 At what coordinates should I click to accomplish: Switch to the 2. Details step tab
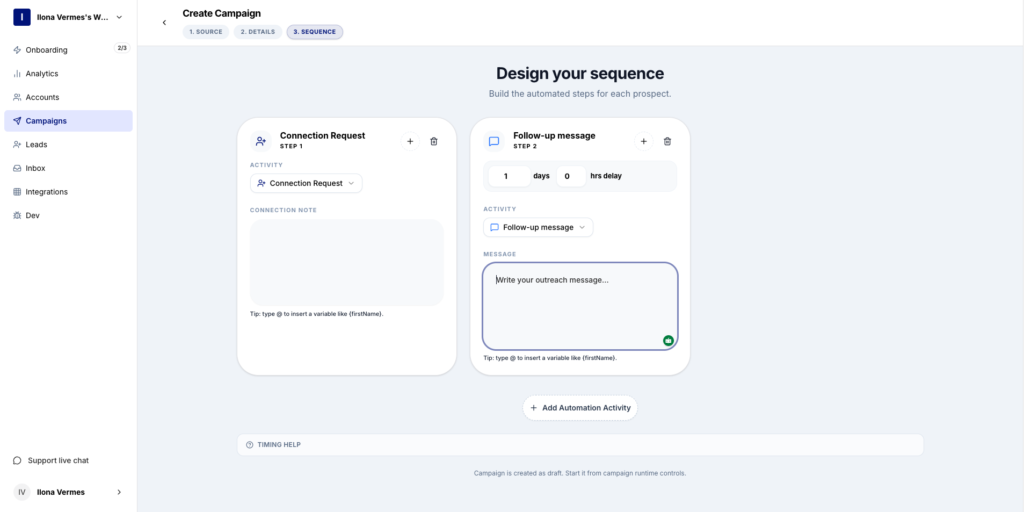point(257,32)
